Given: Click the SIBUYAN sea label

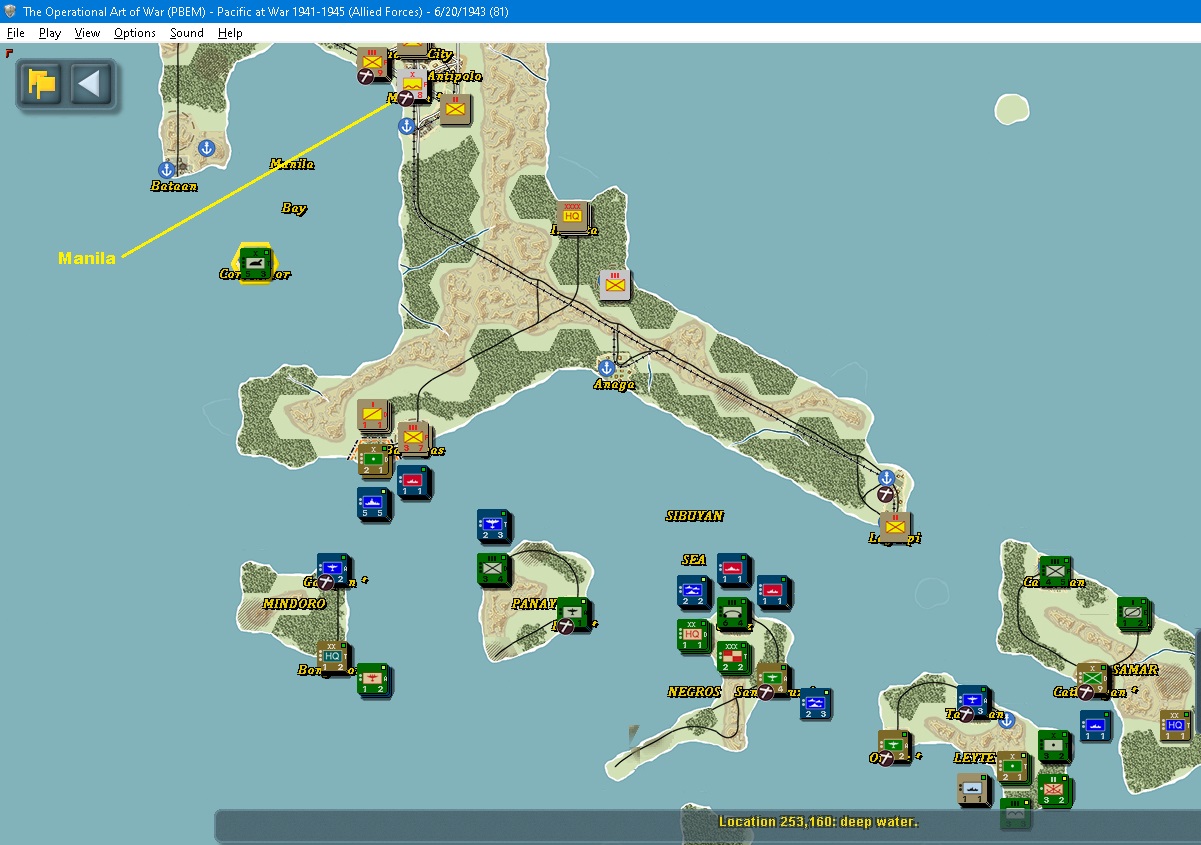Looking at the screenshot, I should click(x=694, y=516).
